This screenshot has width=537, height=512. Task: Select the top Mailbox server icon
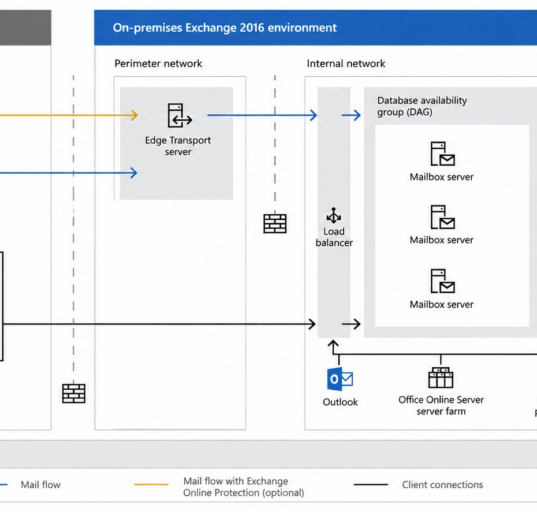click(x=442, y=154)
